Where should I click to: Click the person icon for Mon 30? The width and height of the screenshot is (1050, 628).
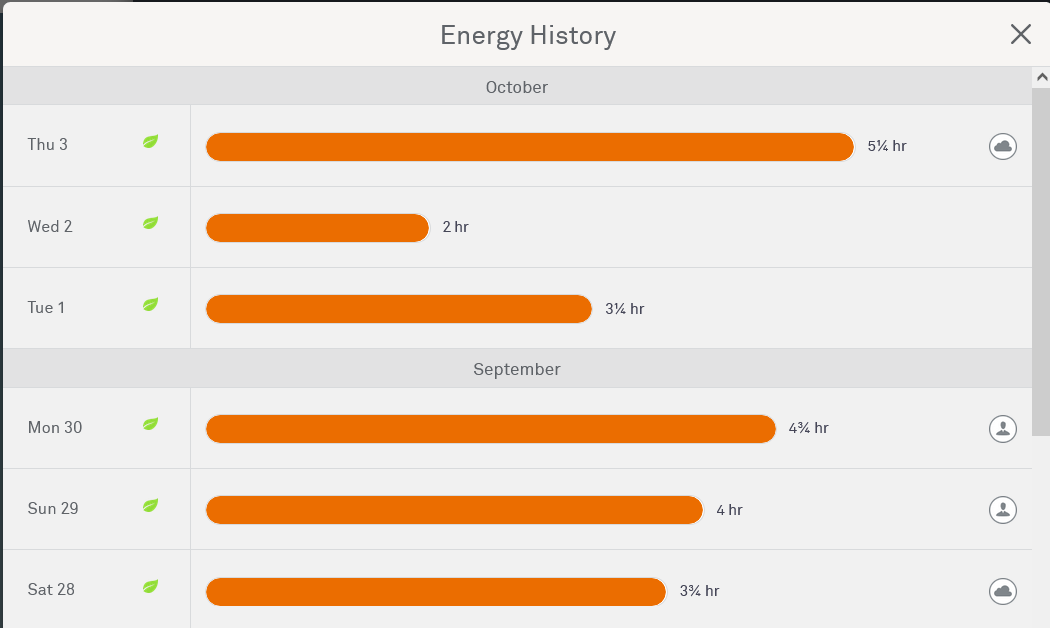[x=1002, y=428]
